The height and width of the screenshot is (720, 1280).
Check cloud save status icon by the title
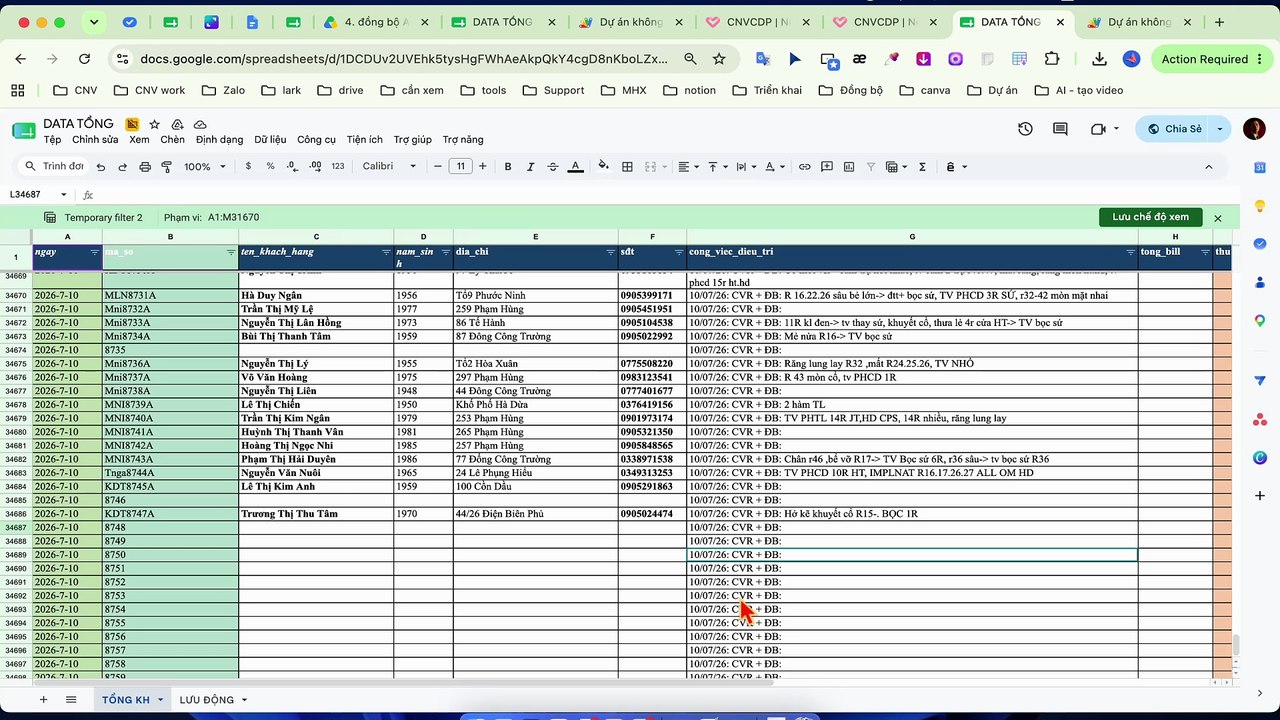(x=200, y=124)
